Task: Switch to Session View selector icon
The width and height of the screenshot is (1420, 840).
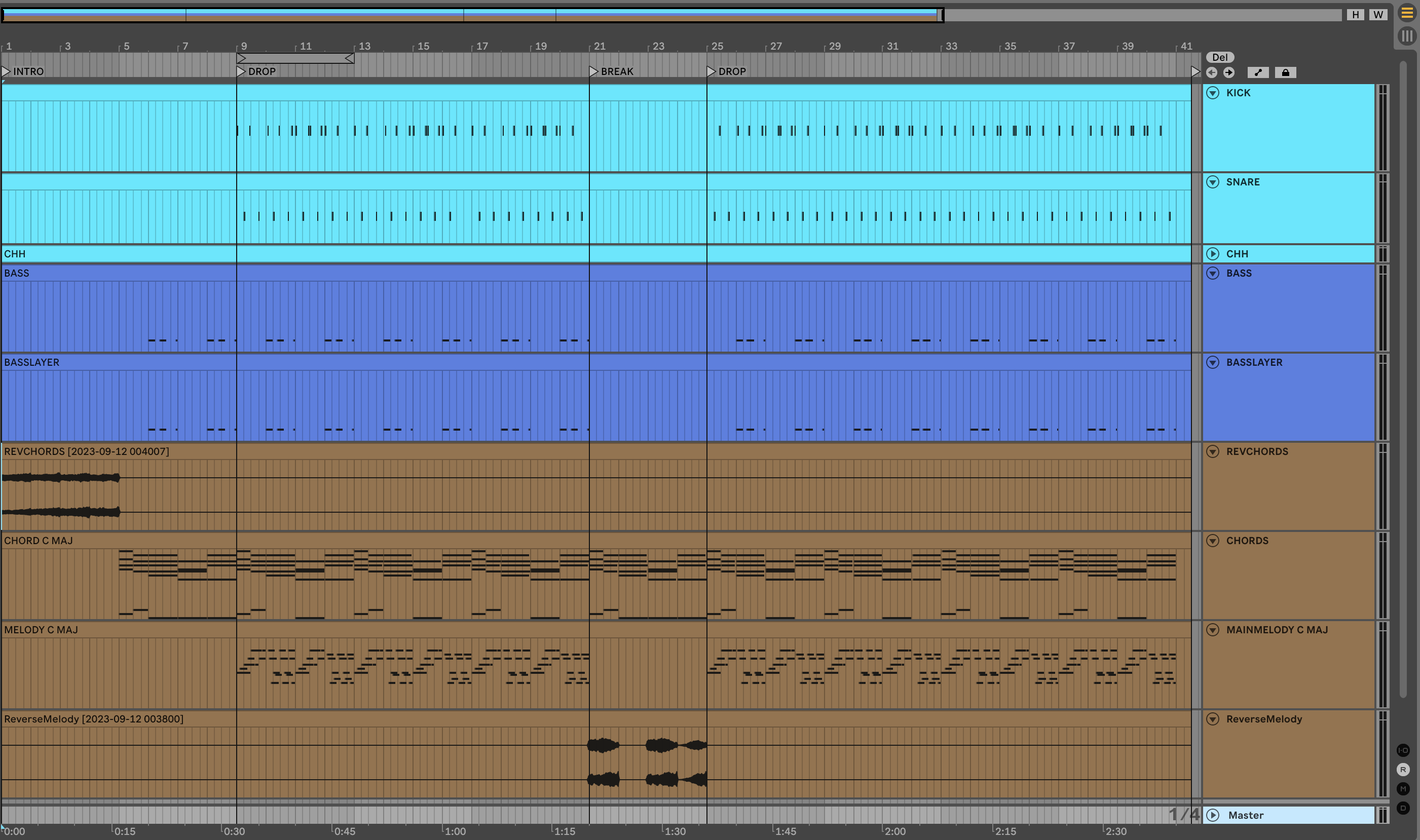Action: coord(1407,36)
